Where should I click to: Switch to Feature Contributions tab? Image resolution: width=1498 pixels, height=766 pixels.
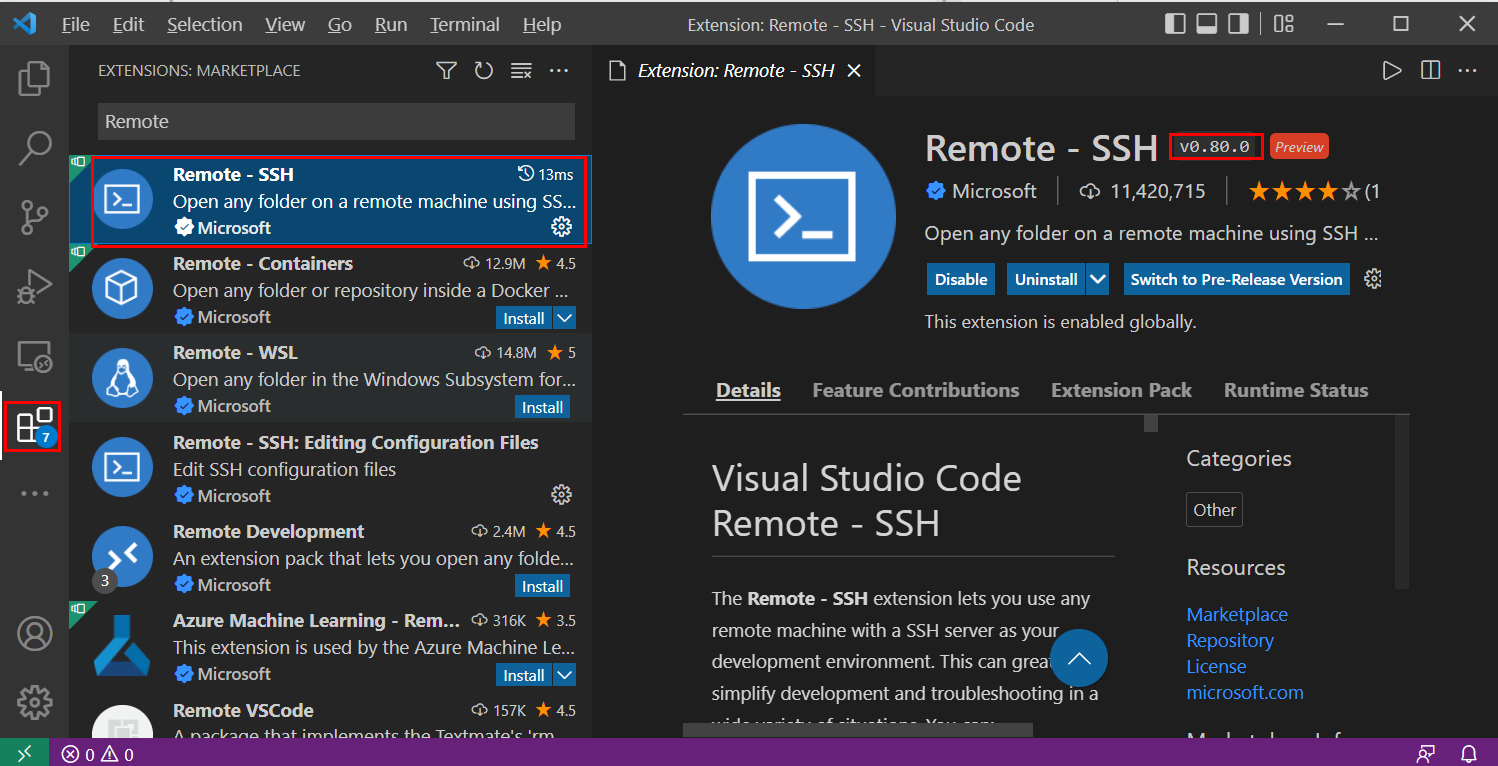(x=916, y=390)
